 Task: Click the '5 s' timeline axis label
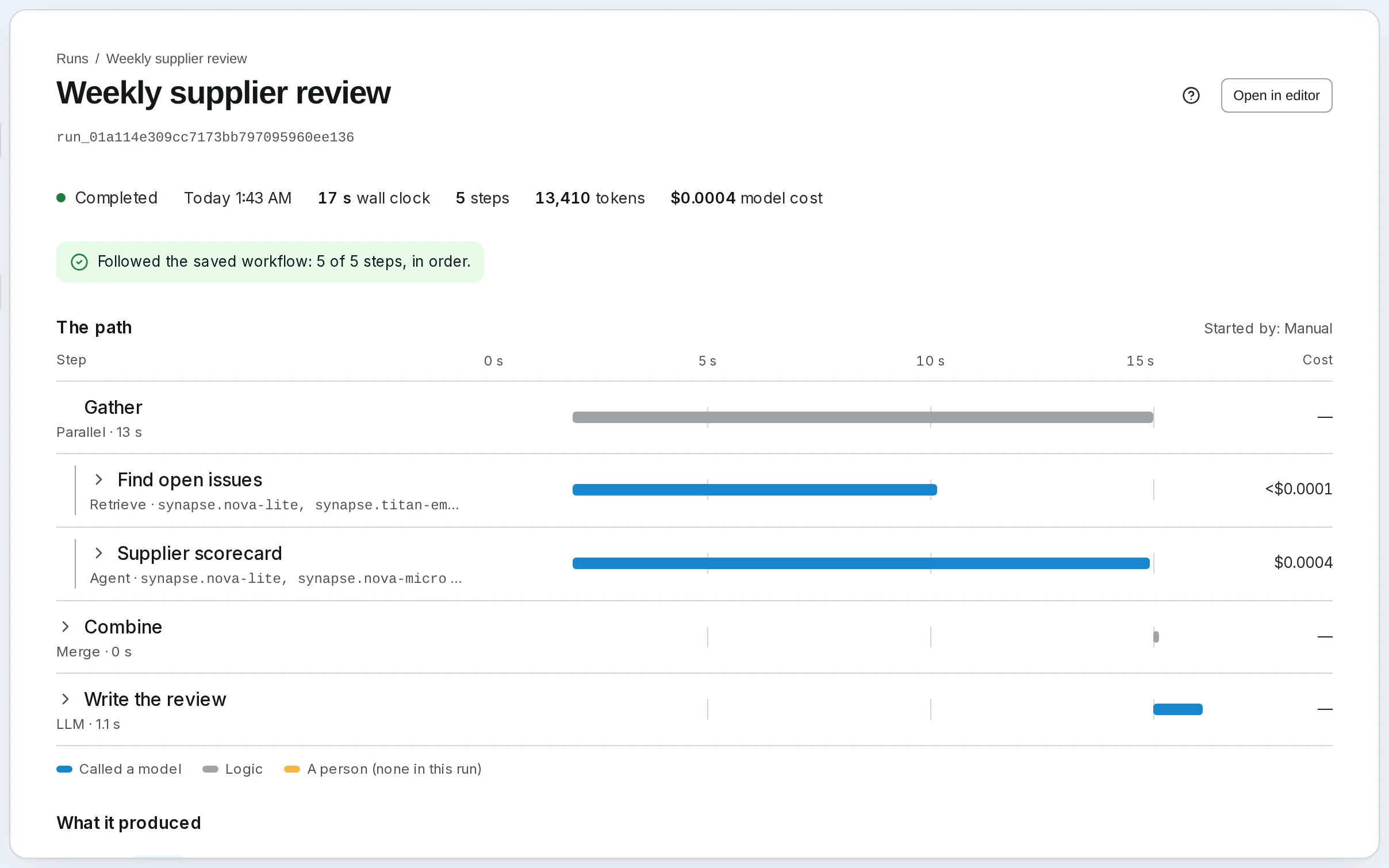click(707, 361)
